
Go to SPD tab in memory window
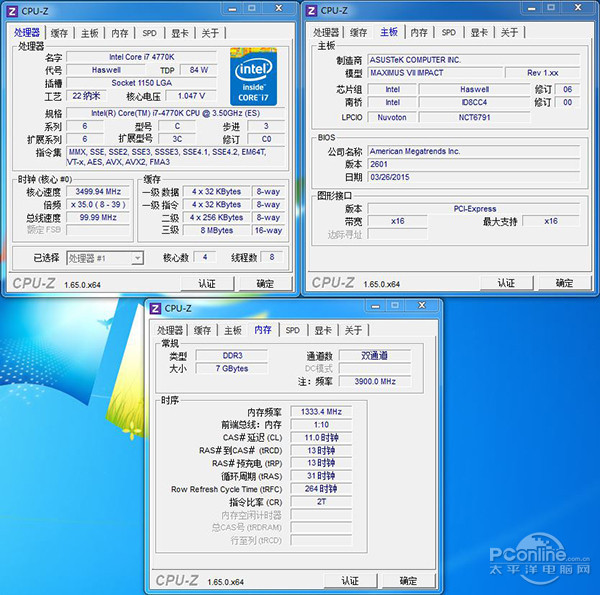coord(293,330)
